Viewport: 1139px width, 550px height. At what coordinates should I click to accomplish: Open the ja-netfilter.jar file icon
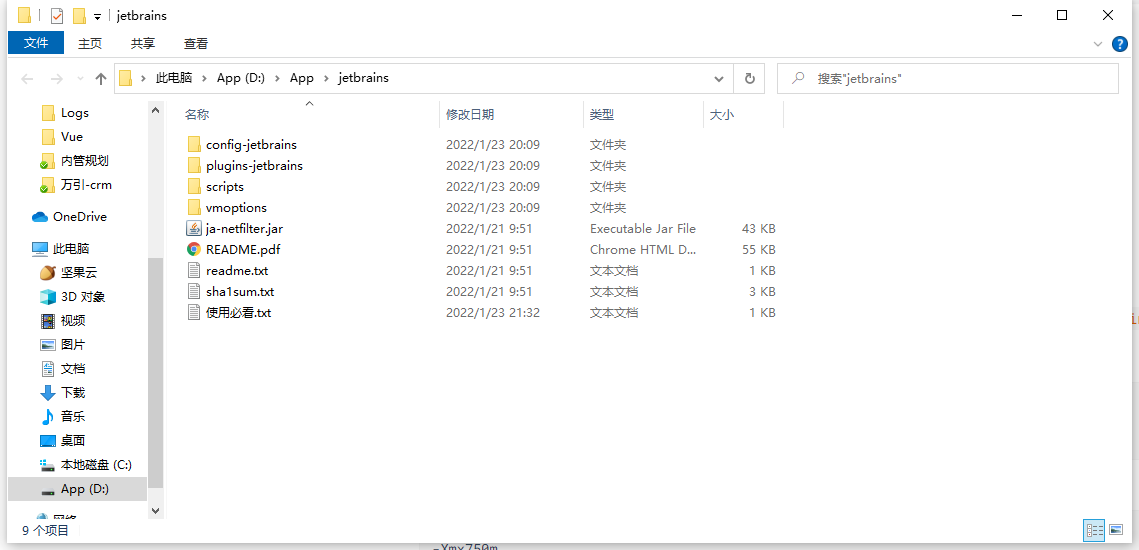tap(194, 229)
